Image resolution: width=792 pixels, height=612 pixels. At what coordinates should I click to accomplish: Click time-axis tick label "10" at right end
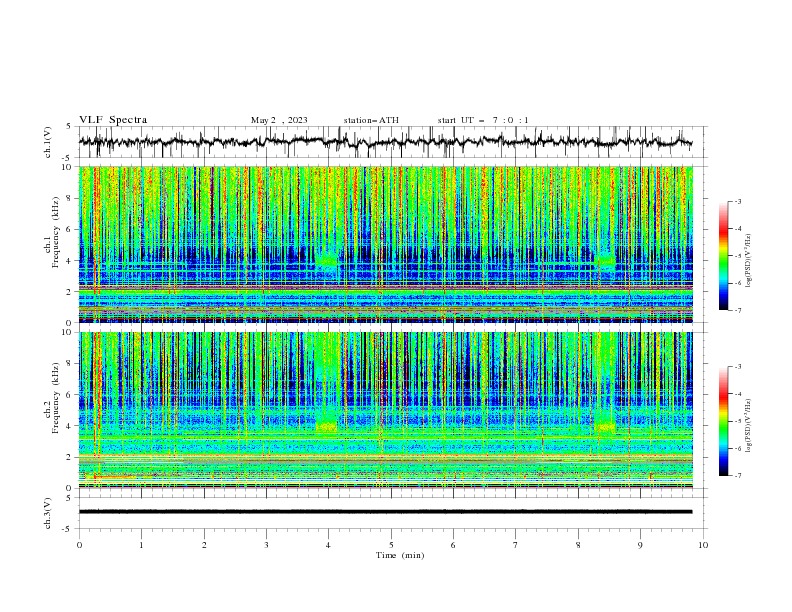(703, 545)
